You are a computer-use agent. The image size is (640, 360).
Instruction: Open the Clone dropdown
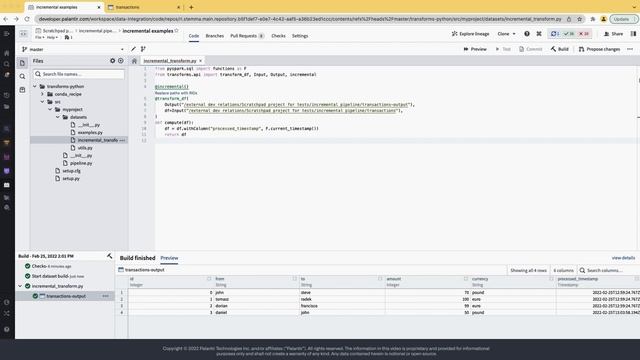(506, 34)
